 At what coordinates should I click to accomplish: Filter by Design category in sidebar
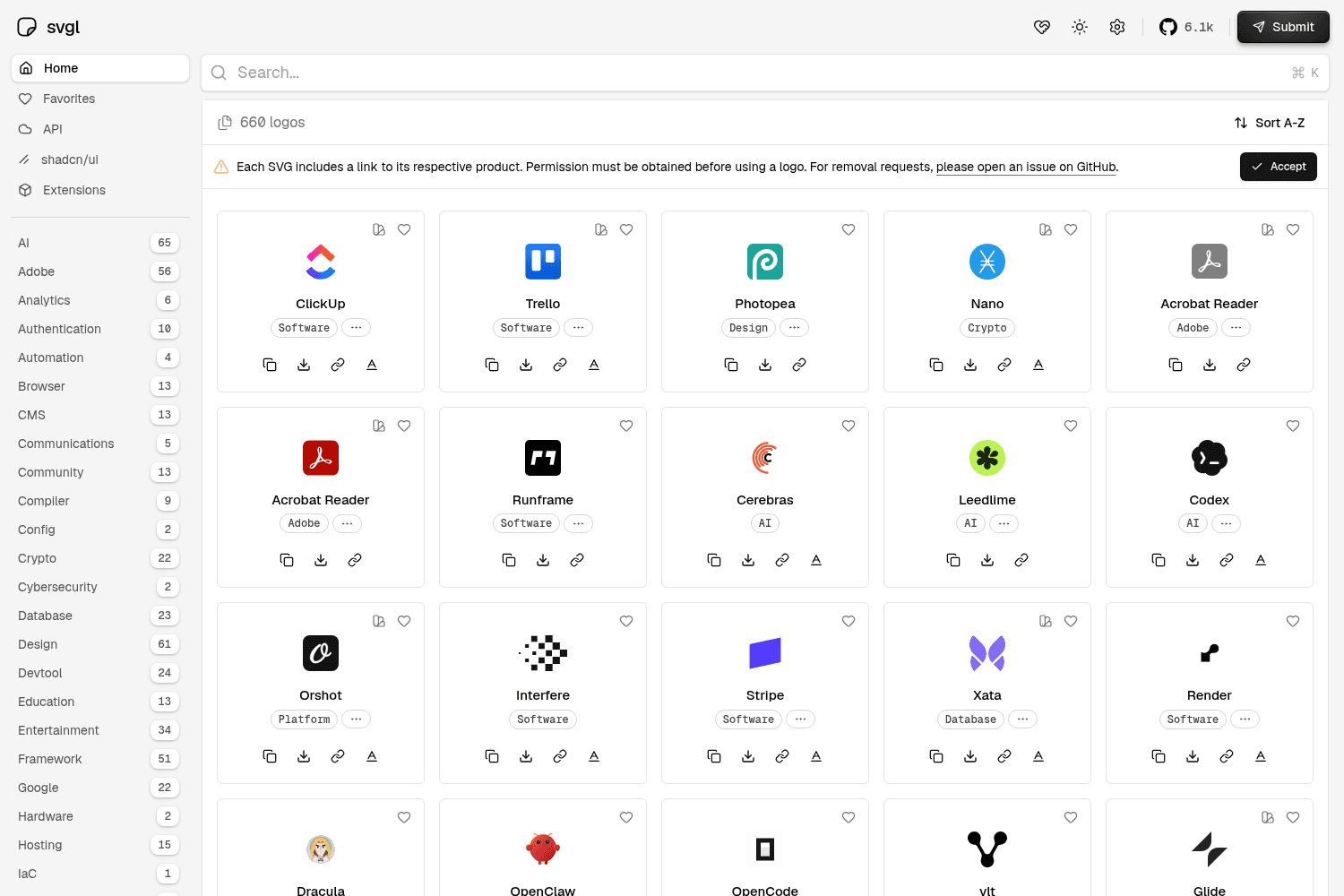99,644
